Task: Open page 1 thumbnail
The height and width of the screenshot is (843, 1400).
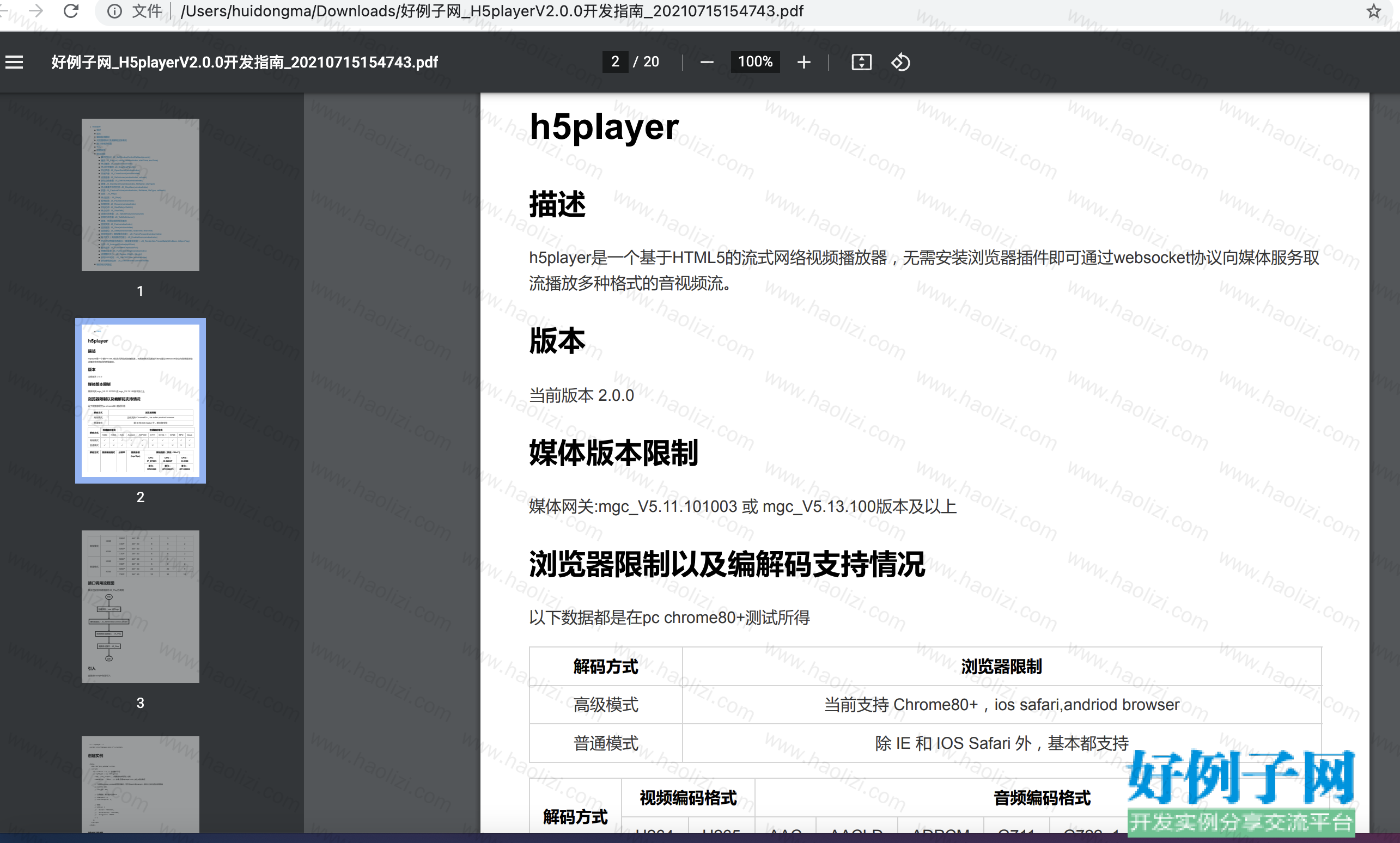Action: (x=141, y=195)
